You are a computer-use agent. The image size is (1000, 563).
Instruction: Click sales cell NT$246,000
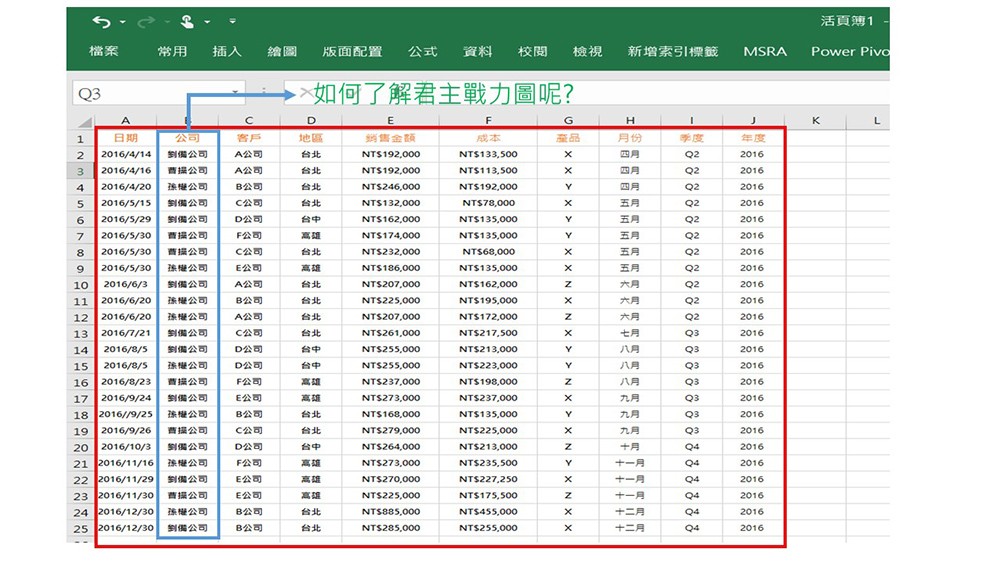tap(390, 187)
